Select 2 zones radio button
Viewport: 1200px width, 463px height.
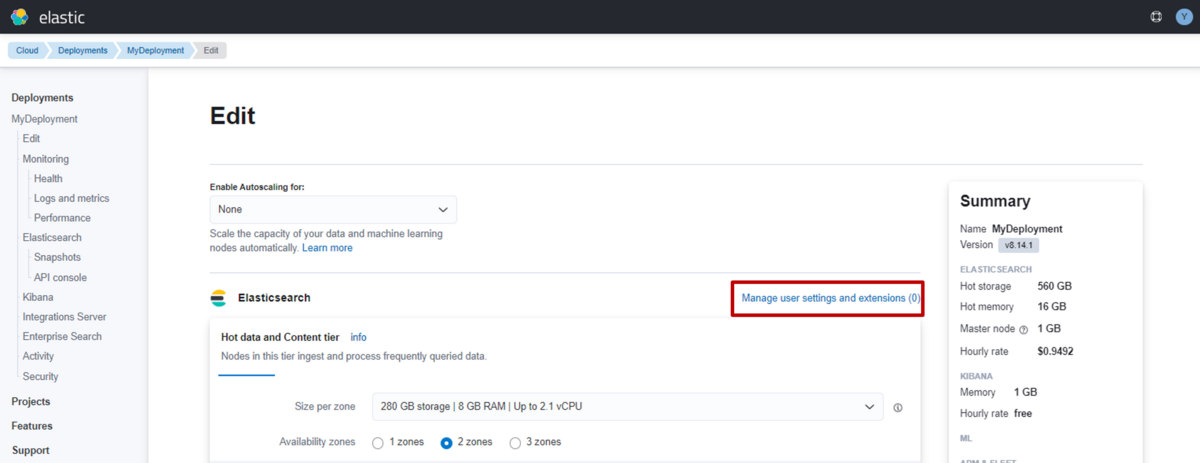[447, 443]
